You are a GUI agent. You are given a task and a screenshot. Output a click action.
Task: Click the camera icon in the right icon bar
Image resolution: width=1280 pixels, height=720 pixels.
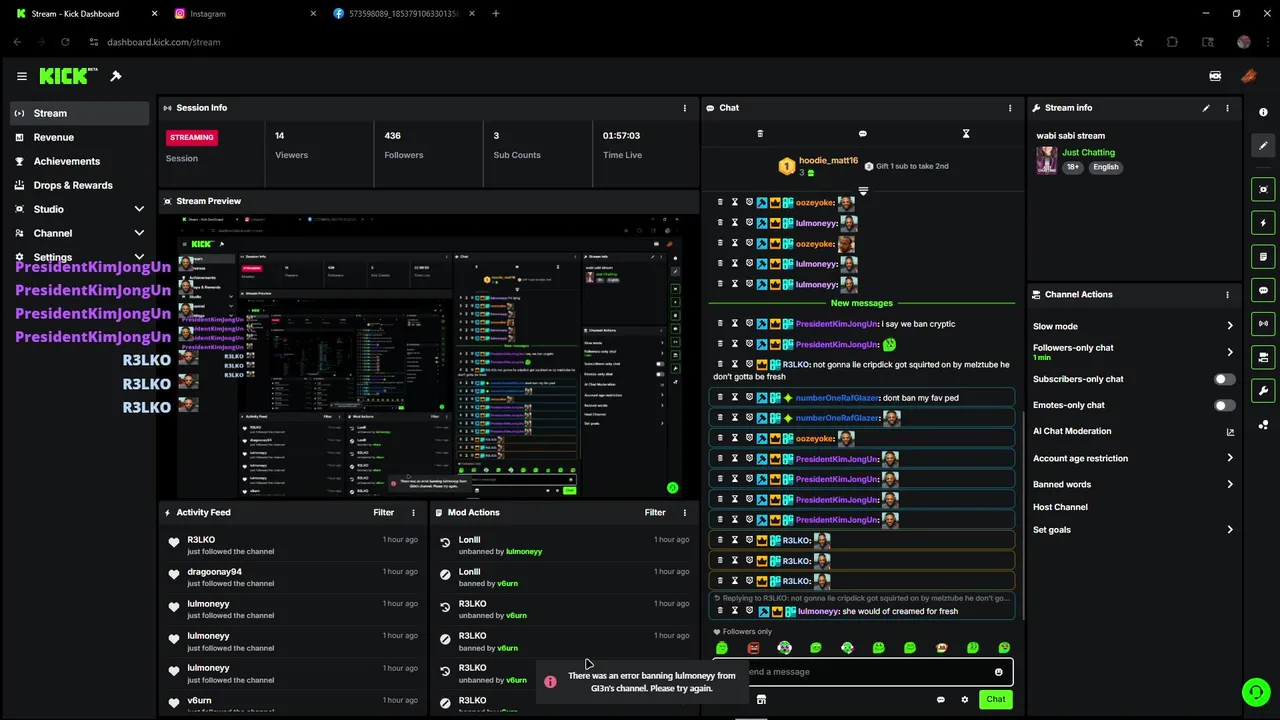coord(1263,357)
